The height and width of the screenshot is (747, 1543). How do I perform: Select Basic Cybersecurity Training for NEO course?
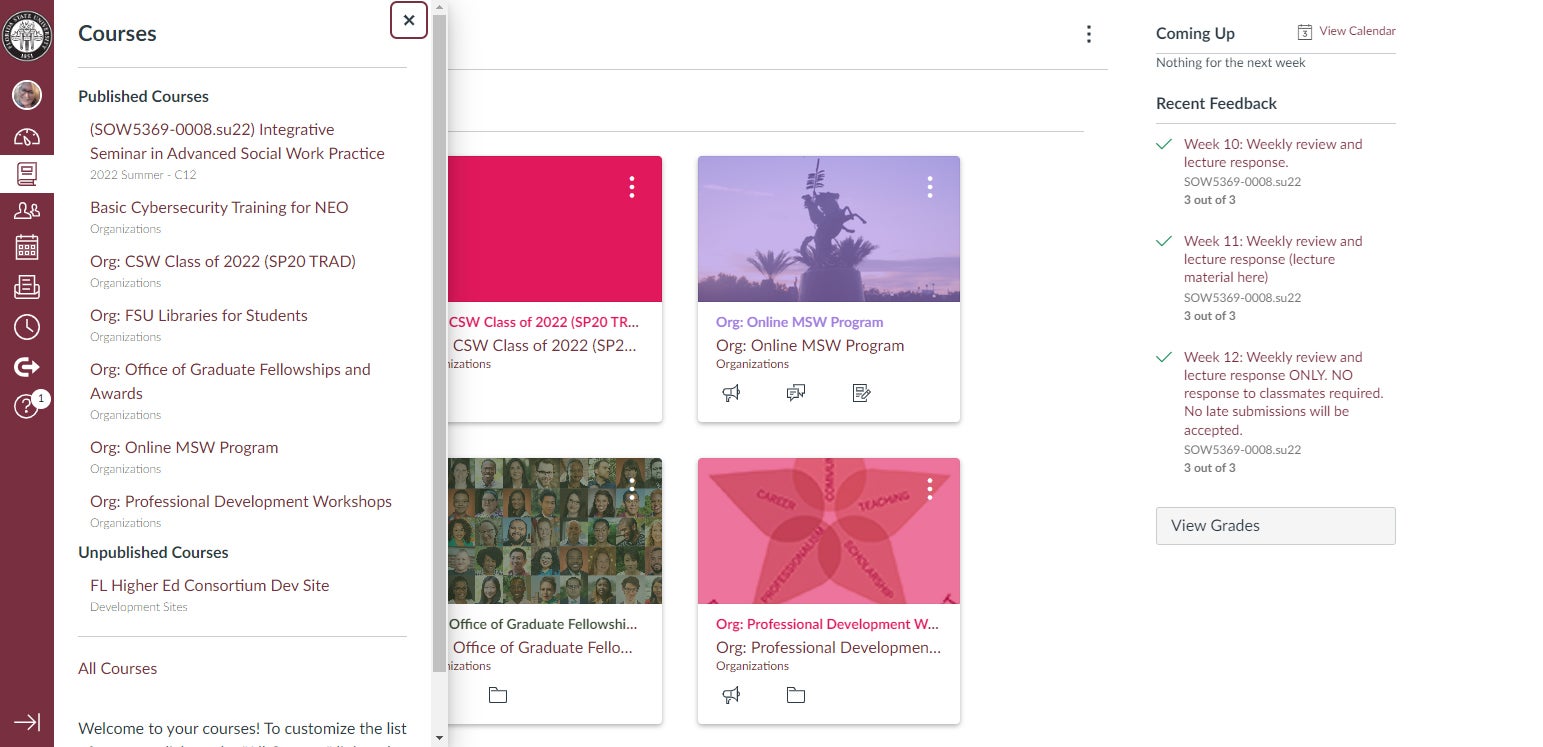(x=219, y=208)
